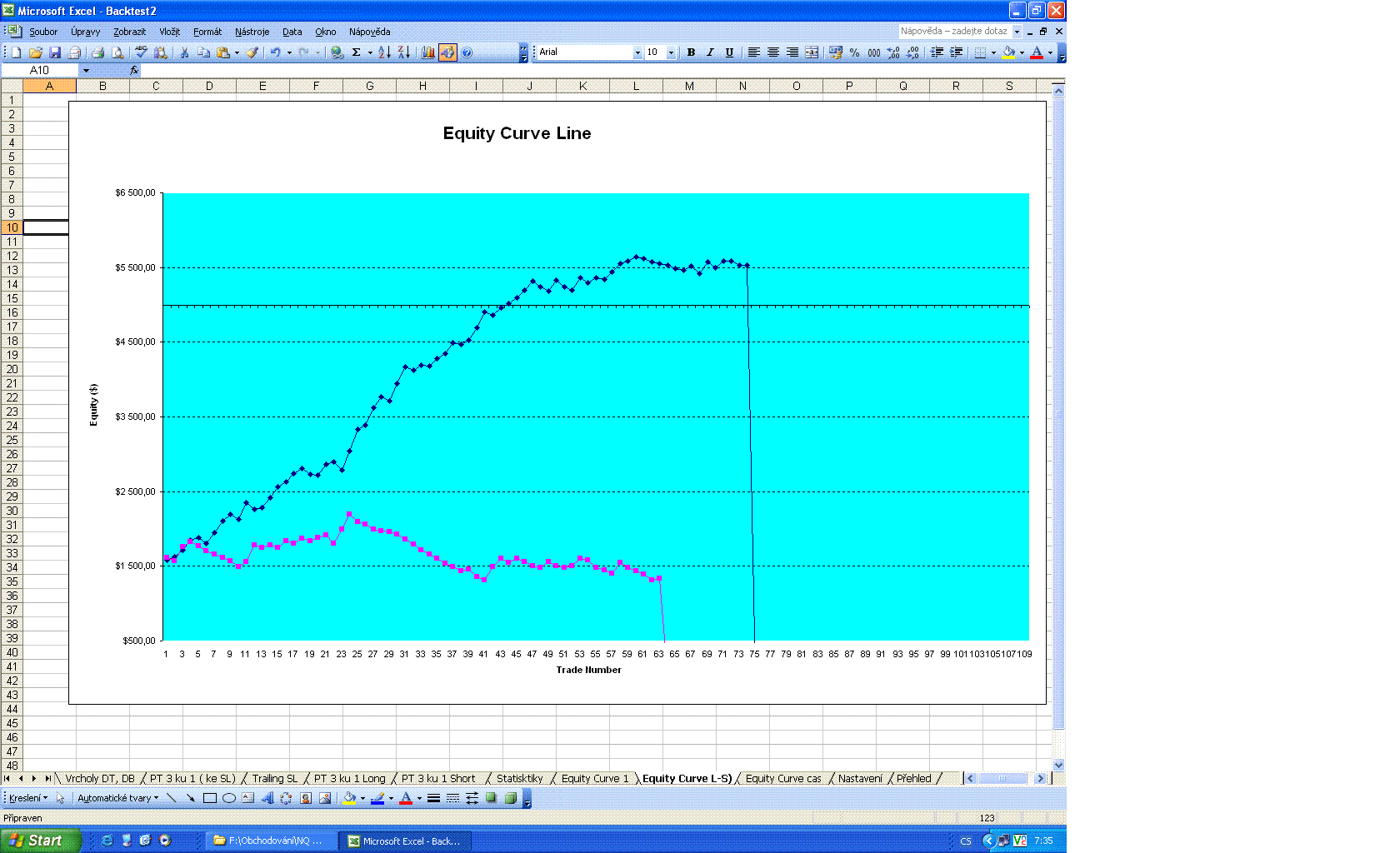
Task: Open the Name Box dropdown
Action: (86, 71)
